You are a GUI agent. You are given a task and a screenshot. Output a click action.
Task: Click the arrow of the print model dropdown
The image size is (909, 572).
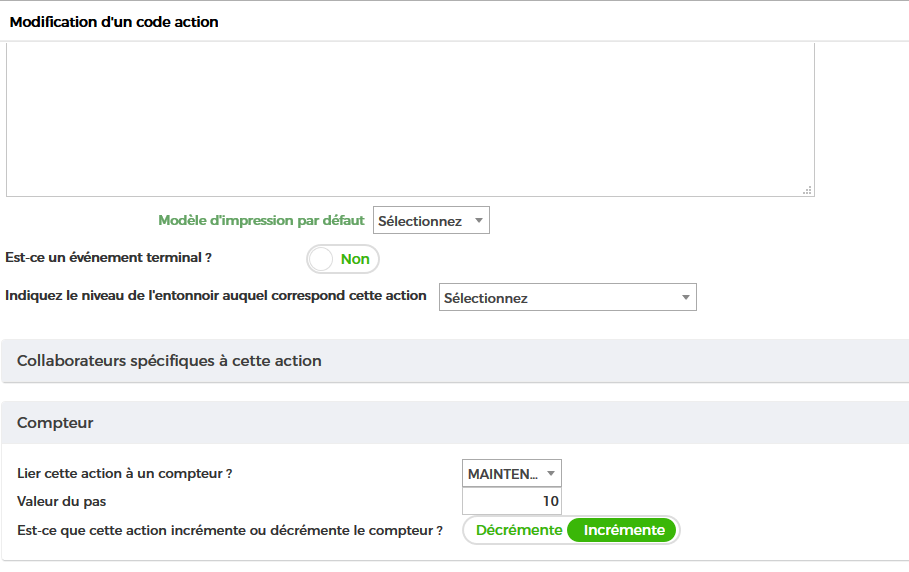pyautogui.click(x=479, y=220)
